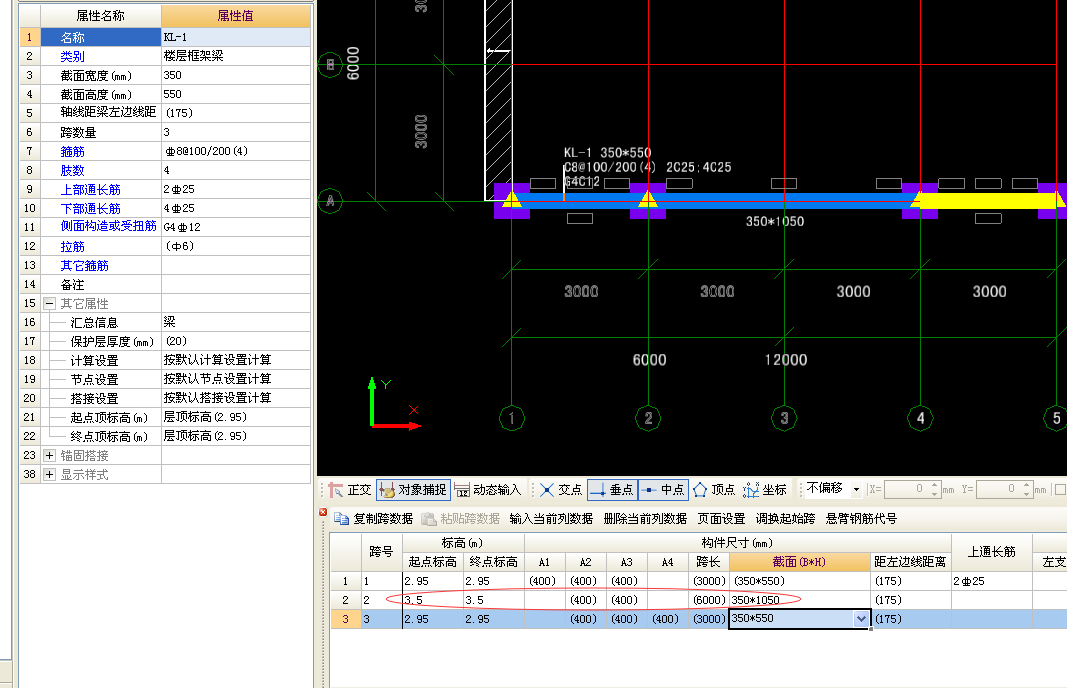Click the 侧面构造或受扭筋 property link

(108, 227)
